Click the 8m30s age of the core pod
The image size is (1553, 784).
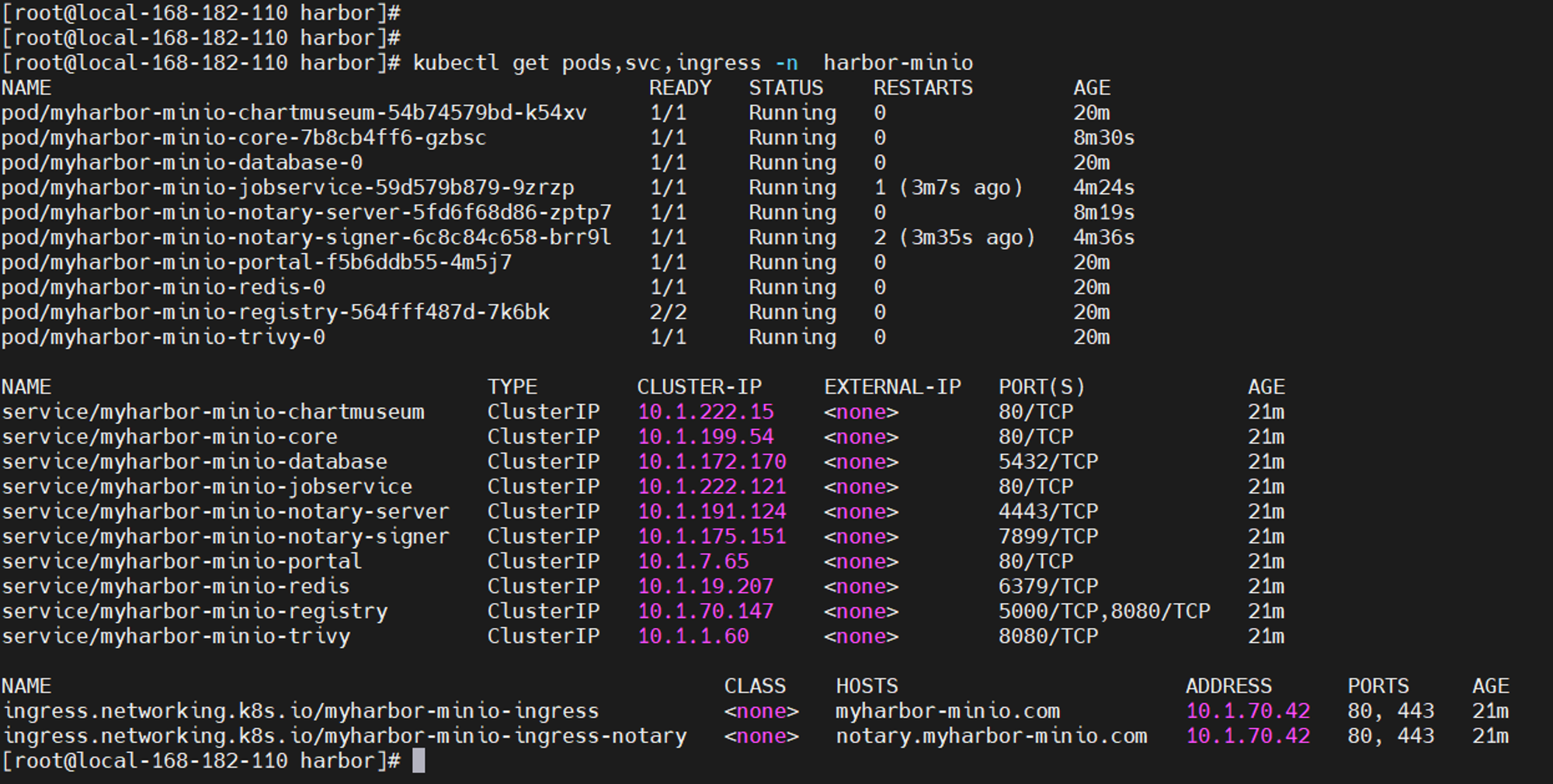click(x=1104, y=137)
